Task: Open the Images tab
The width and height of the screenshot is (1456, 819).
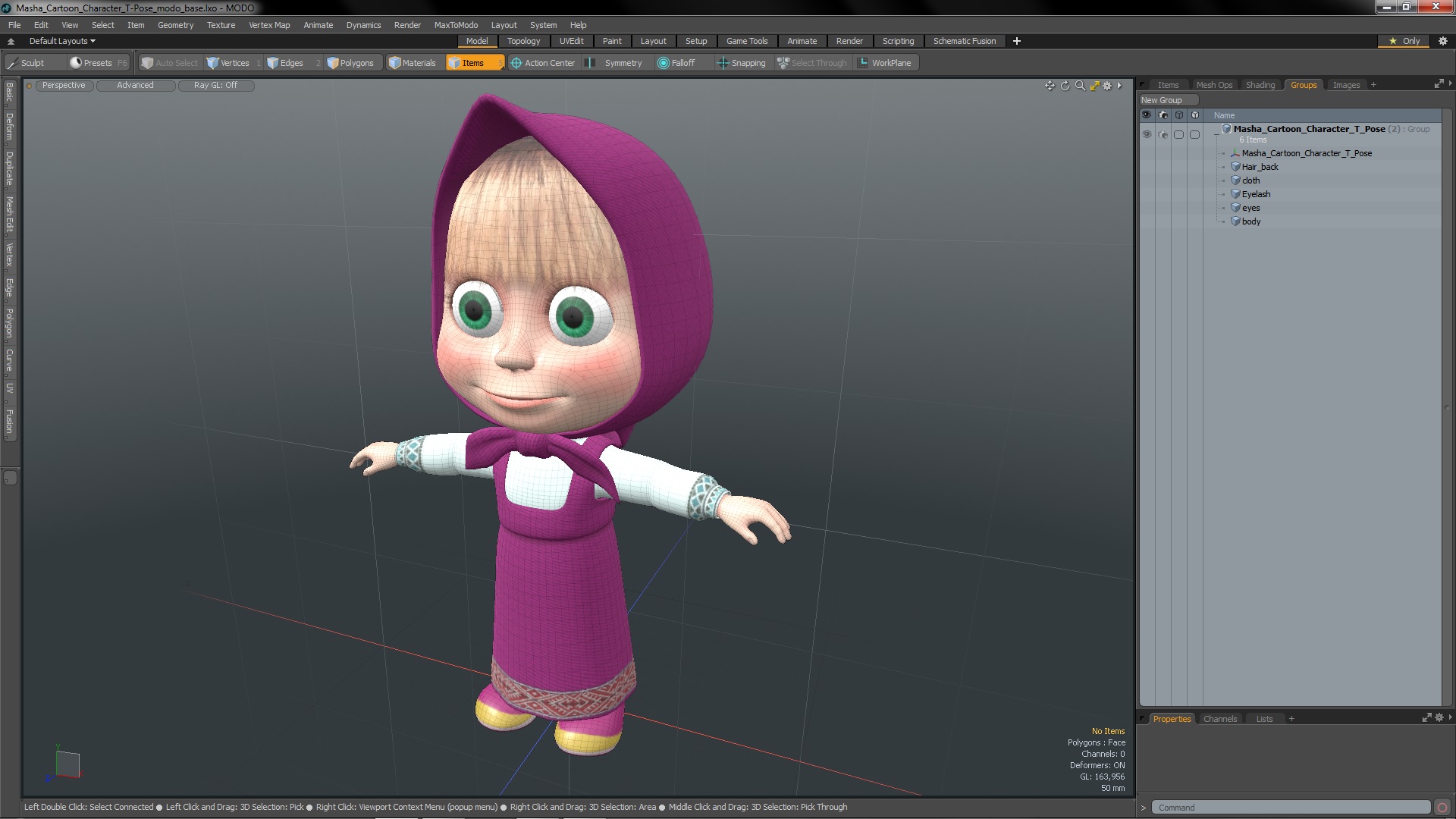Action: [x=1346, y=85]
